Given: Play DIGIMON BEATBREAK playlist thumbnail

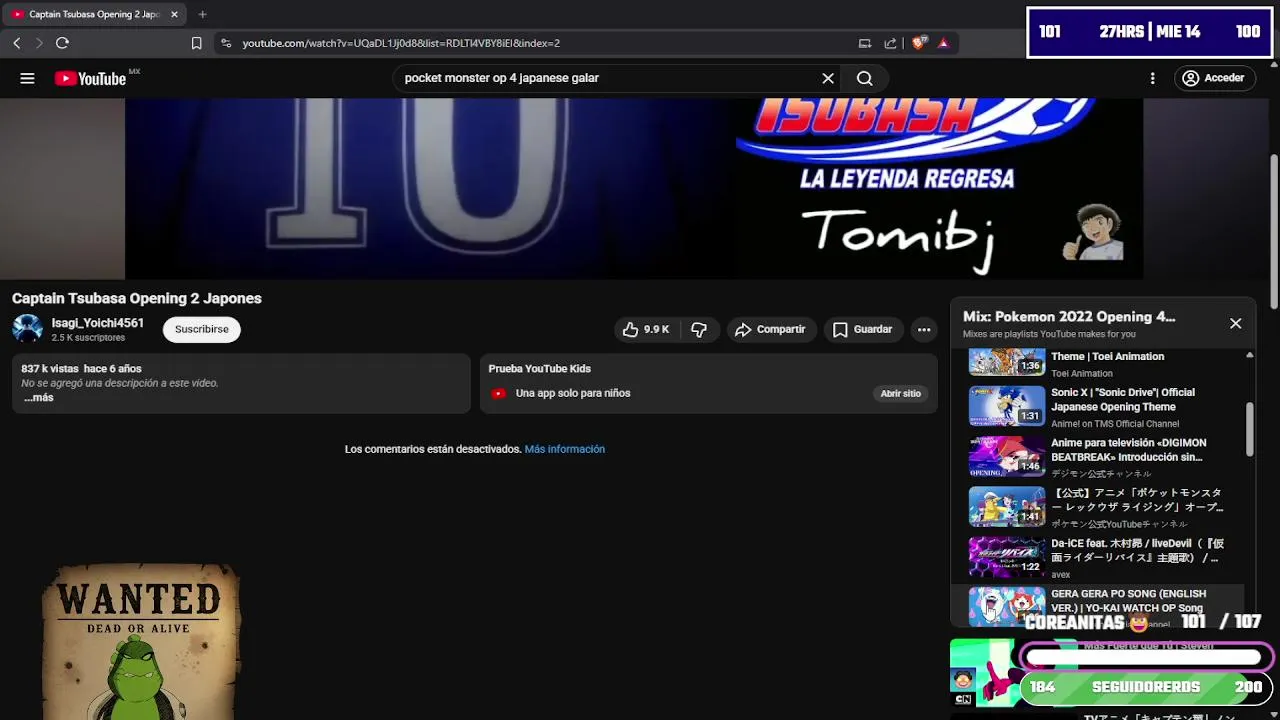Looking at the screenshot, I should point(1007,456).
